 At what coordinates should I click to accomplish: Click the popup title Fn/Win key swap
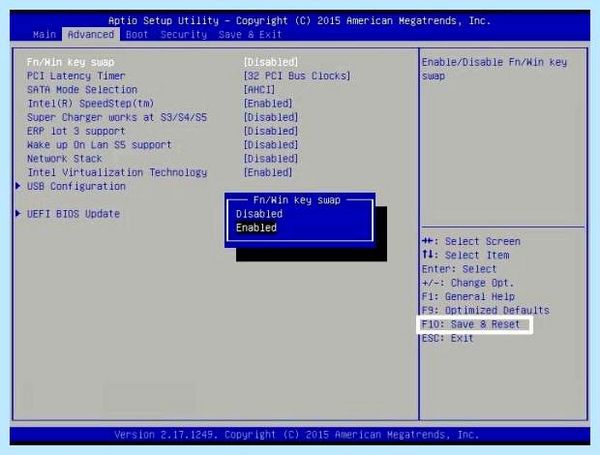tap(297, 200)
